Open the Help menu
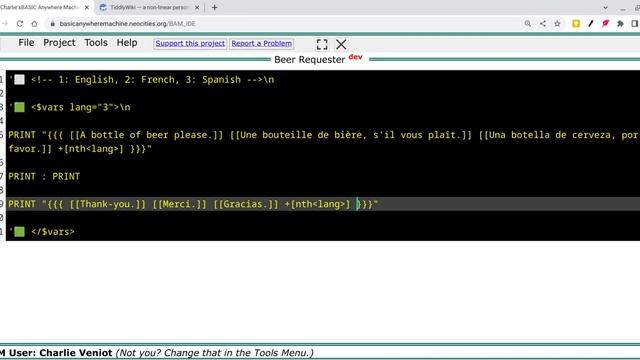This screenshot has width=640, height=360. click(x=127, y=43)
